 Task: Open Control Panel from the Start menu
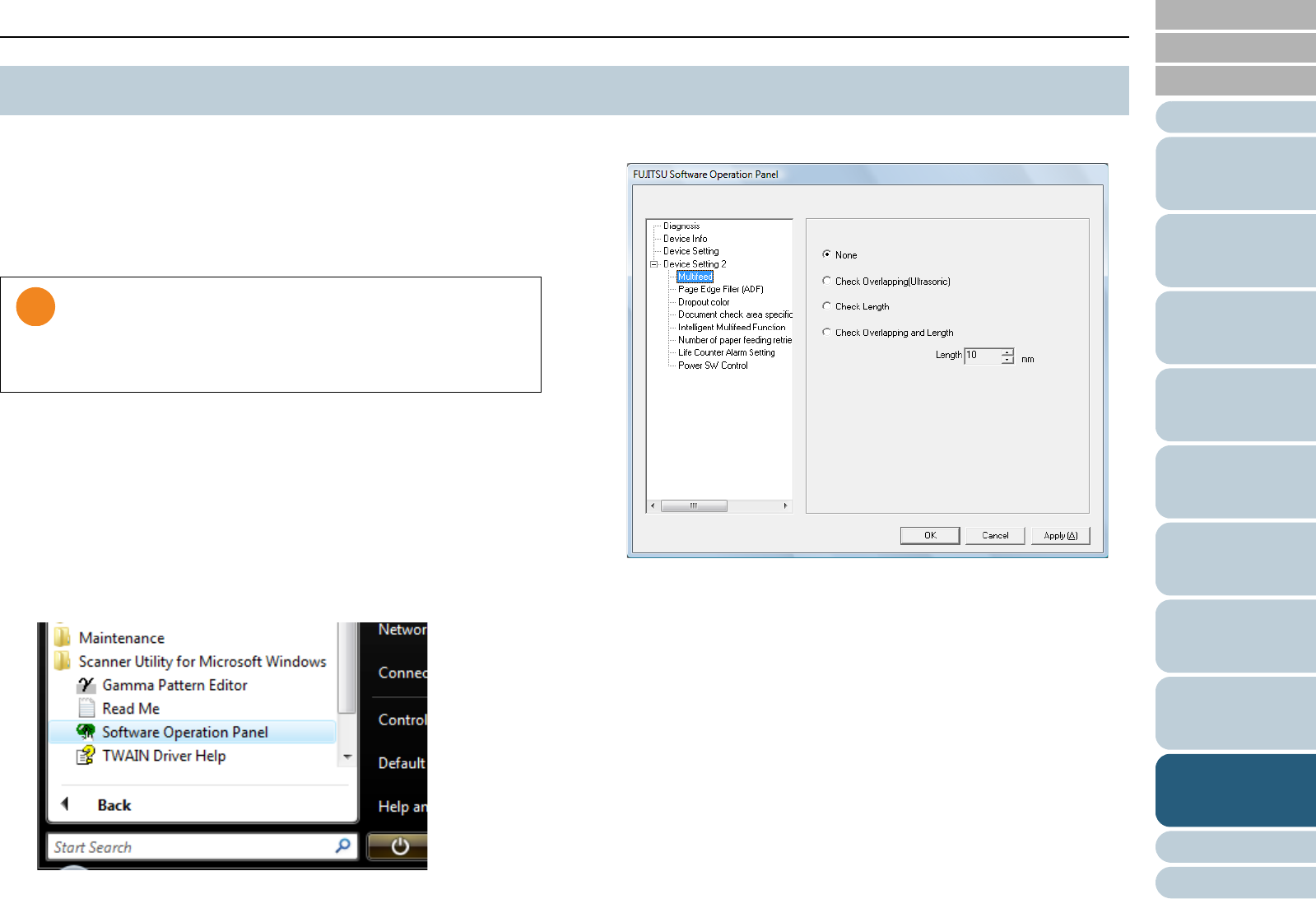[402, 720]
